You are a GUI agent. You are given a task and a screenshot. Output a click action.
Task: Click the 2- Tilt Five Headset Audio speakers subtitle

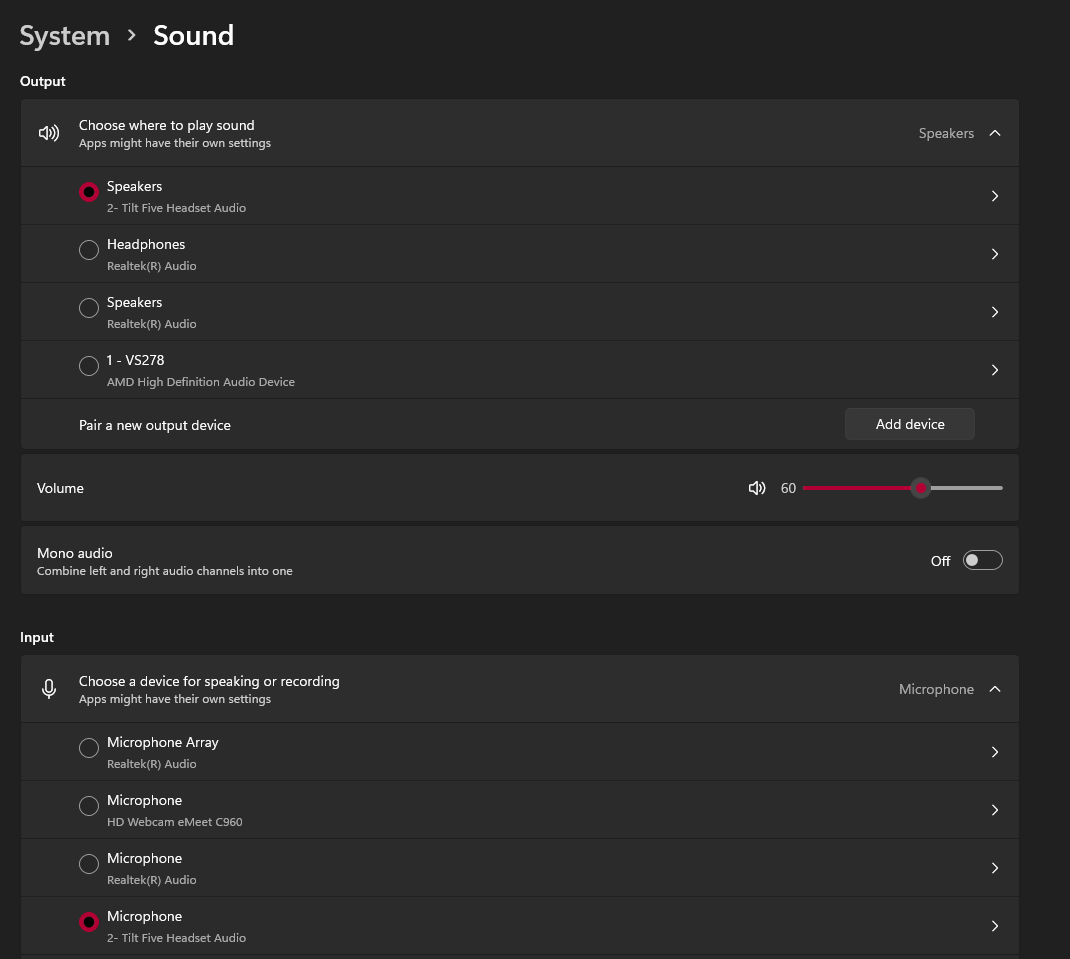(x=176, y=208)
